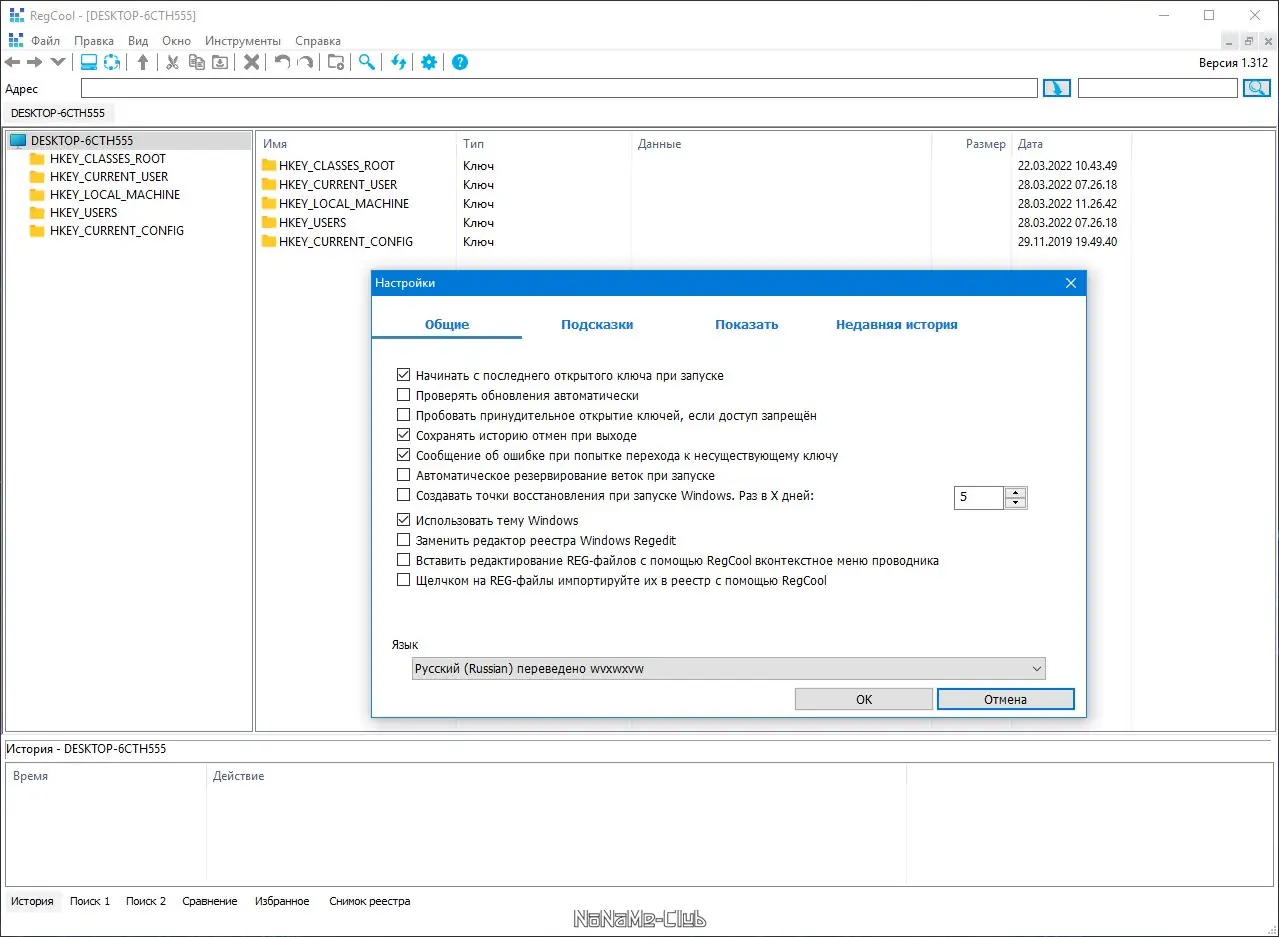Uncheck Использовать тему Windows

(404, 520)
